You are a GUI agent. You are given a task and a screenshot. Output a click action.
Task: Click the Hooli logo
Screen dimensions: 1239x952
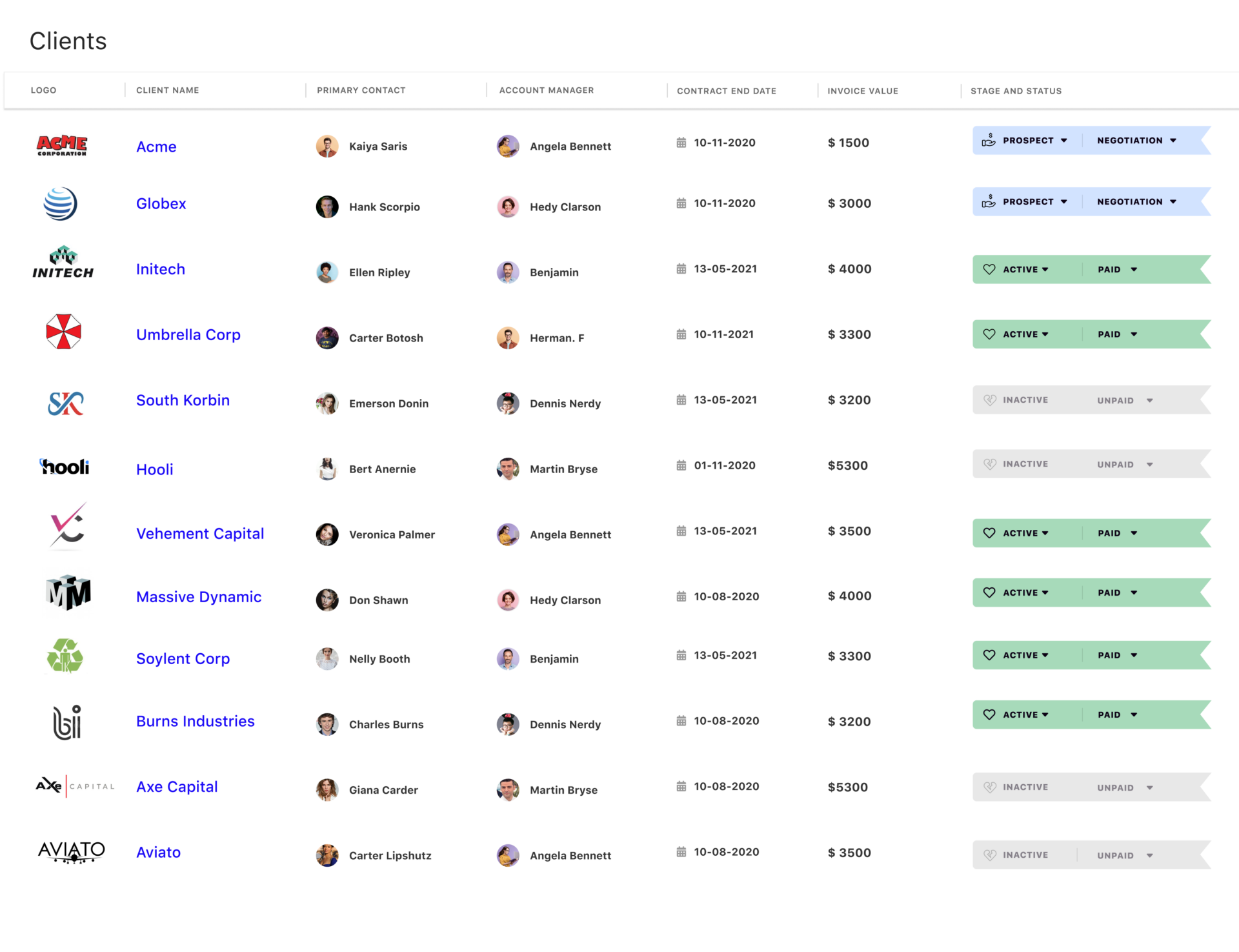click(x=65, y=466)
